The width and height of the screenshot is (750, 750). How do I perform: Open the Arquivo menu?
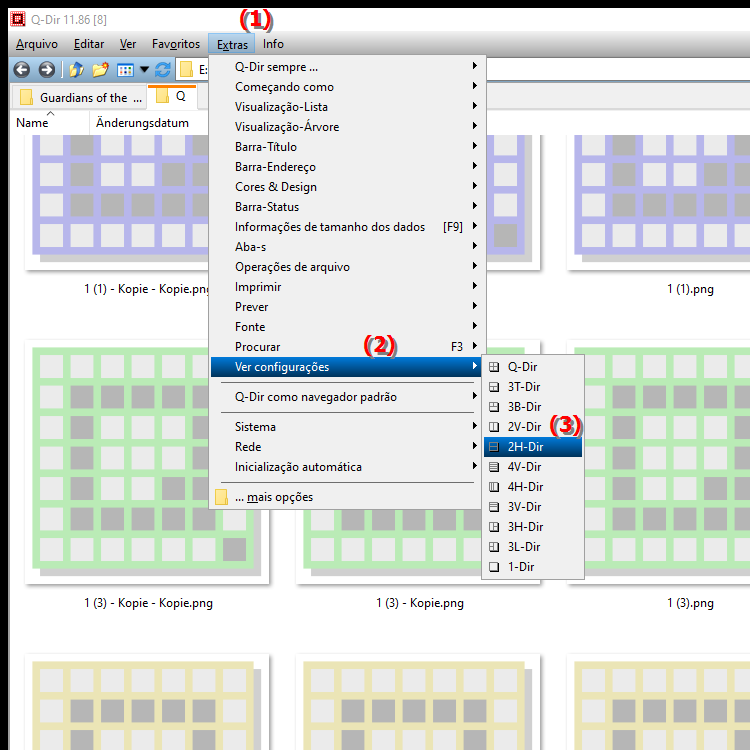(x=37, y=44)
